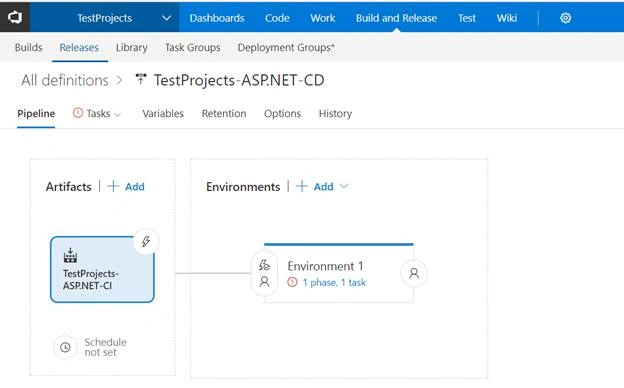
Task: Open the Retention tab
Action: coord(224,113)
